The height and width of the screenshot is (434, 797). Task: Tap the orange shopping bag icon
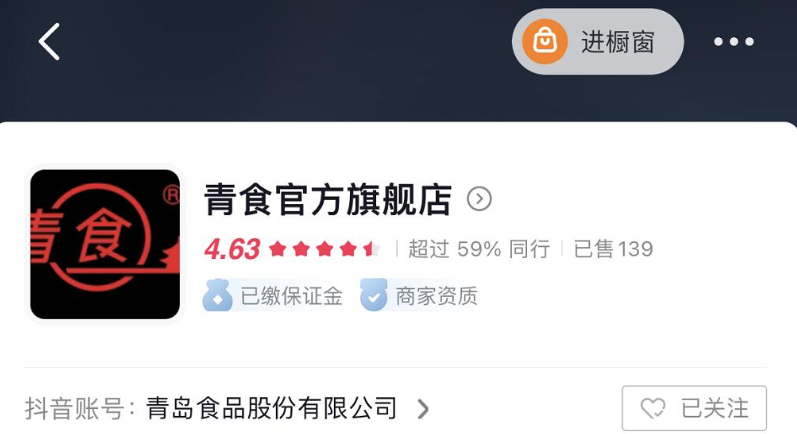[544, 42]
